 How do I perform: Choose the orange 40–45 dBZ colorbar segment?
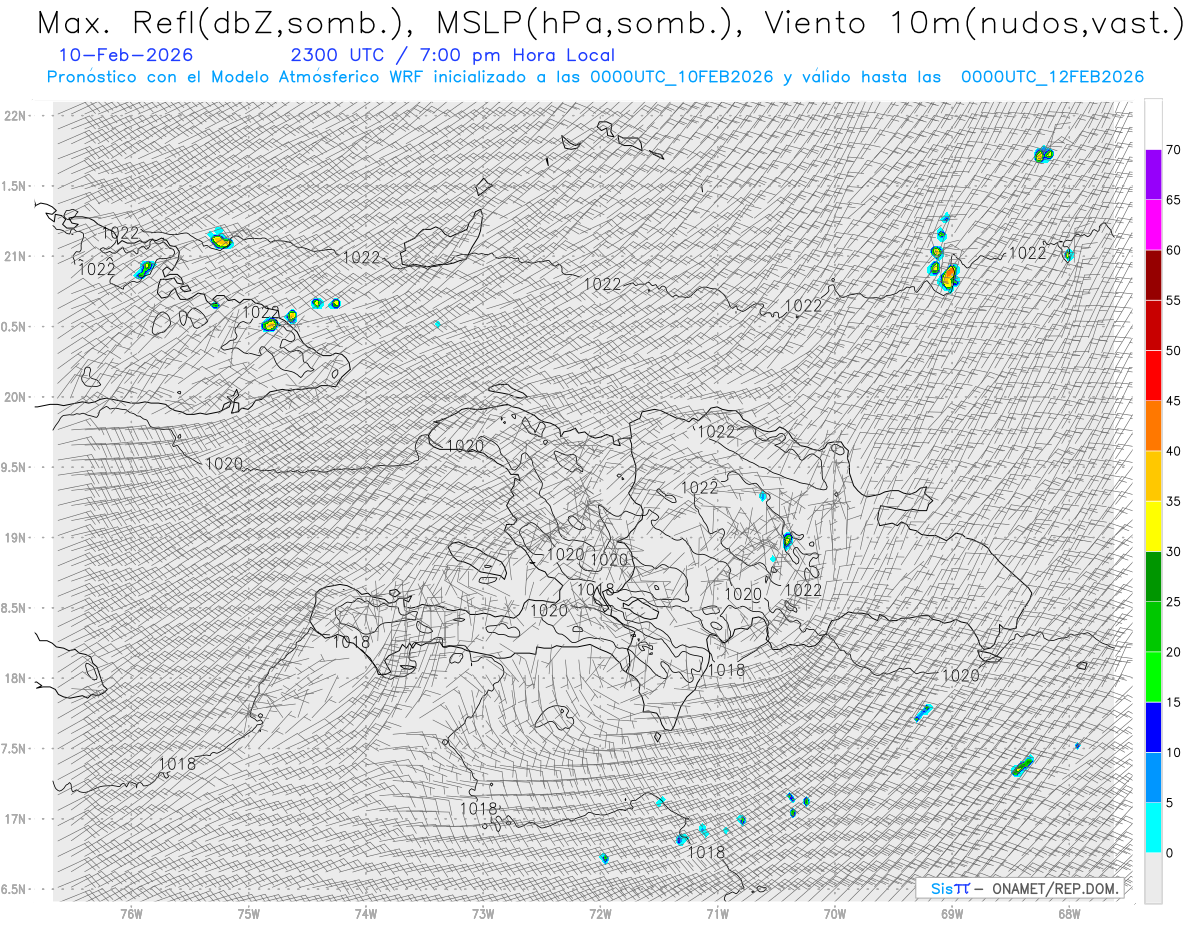[x=1153, y=426]
